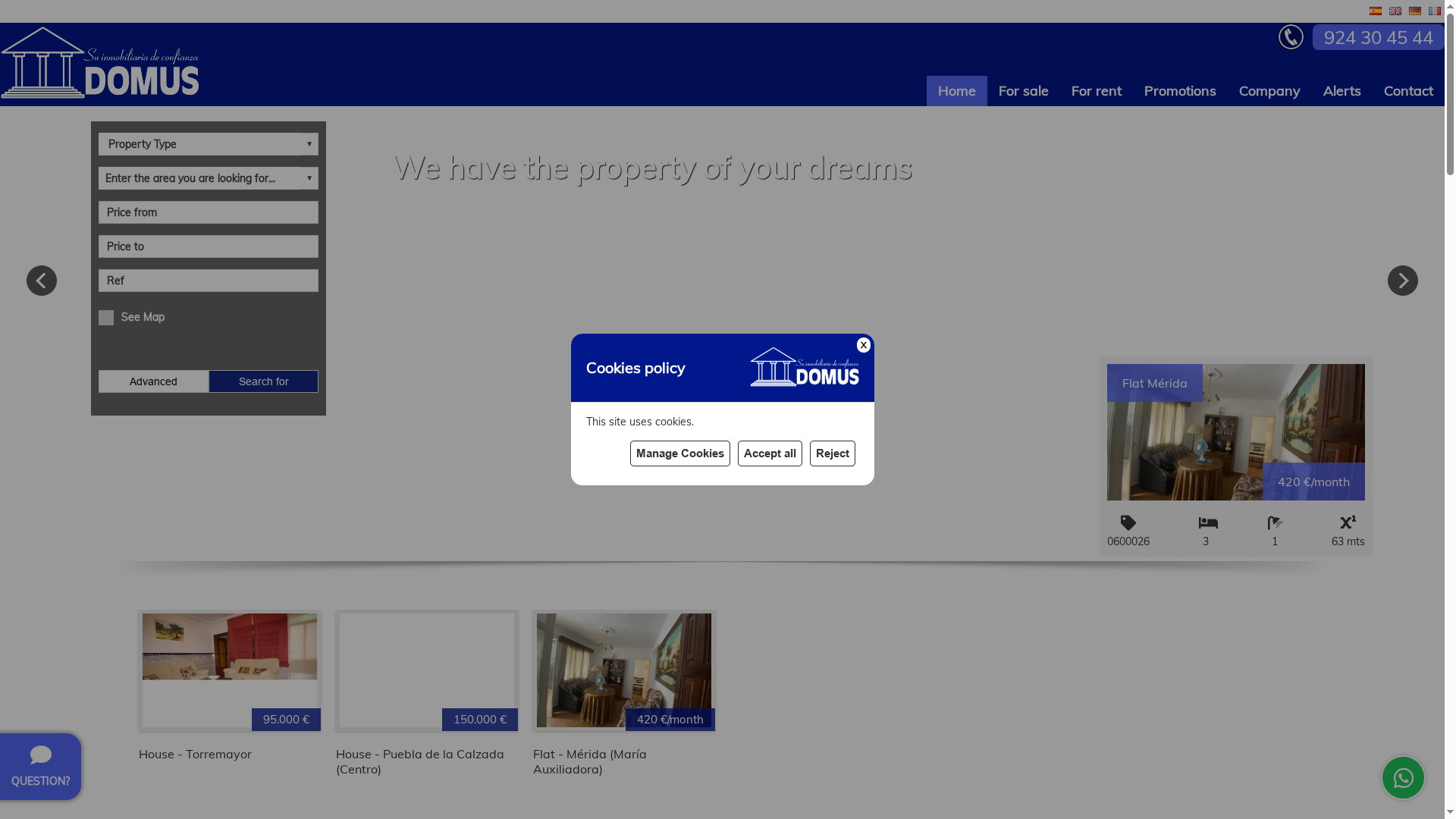Go to next slide arrow
Image resolution: width=1456 pixels, height=819 pixels.
coord(1402,281)
